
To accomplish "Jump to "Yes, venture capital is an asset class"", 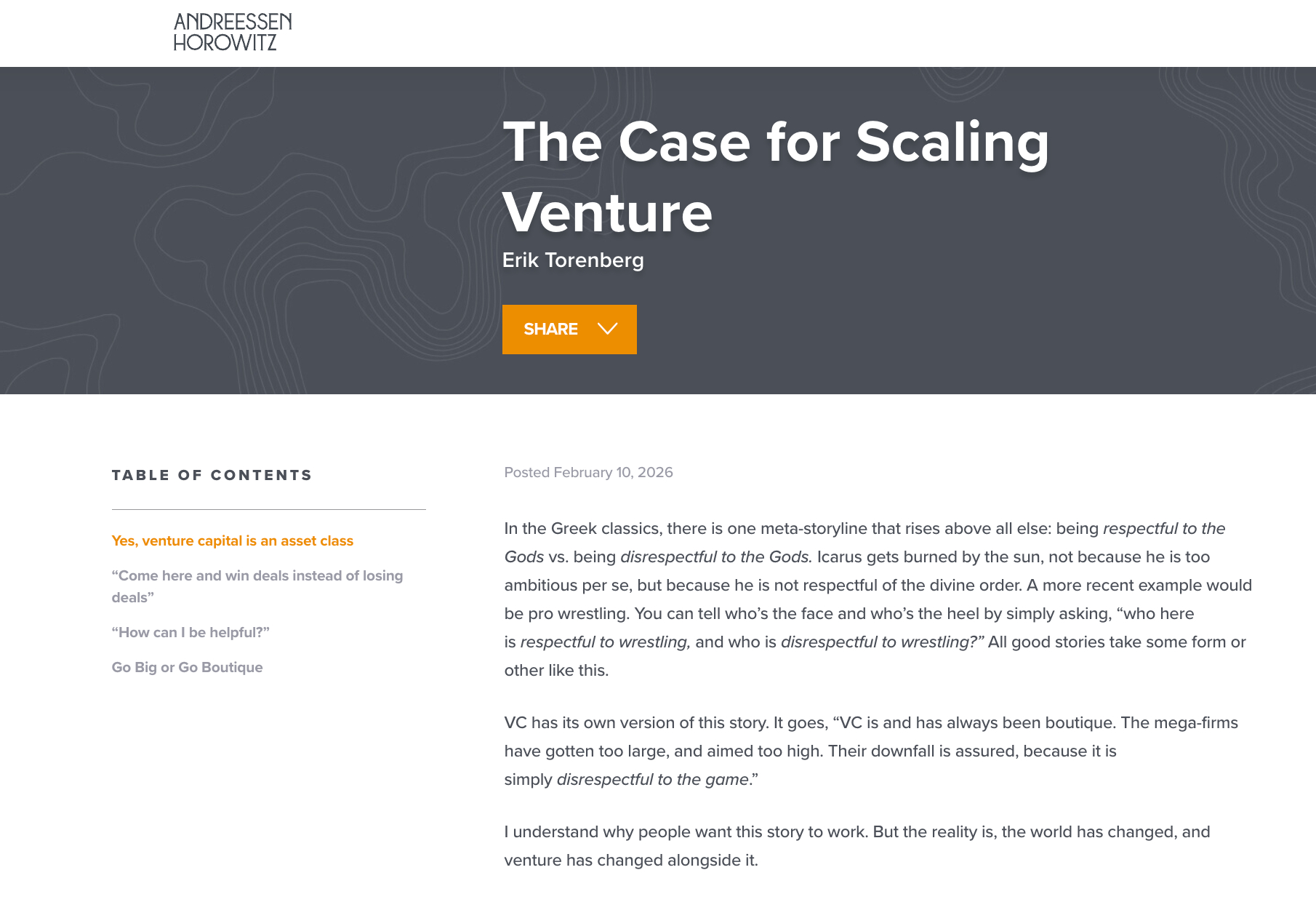I will pyautogui.click(x=232, y=540).
